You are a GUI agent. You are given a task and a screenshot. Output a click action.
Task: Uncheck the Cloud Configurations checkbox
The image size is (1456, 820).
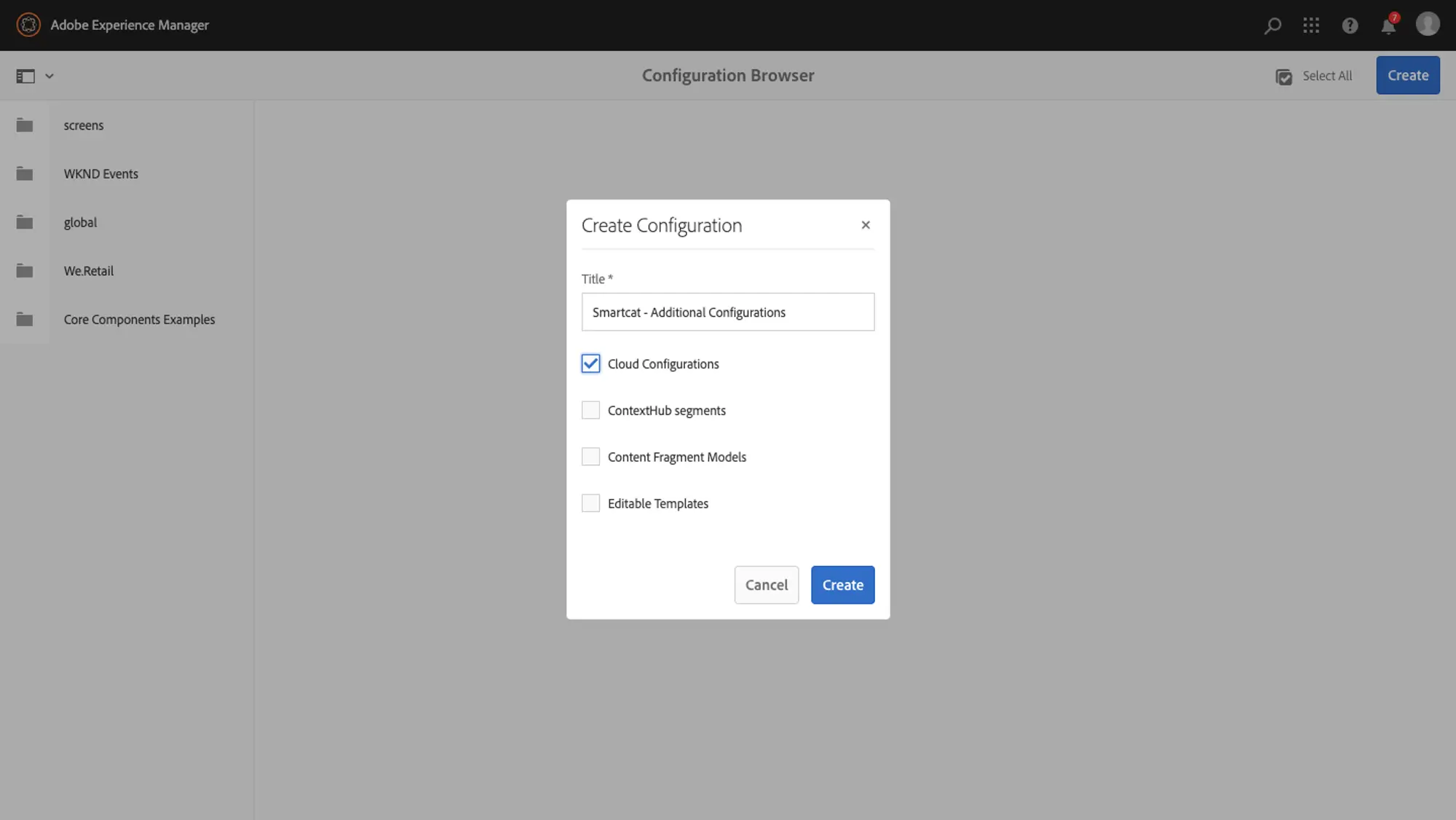pyautogui.click(x=590, y=363)
